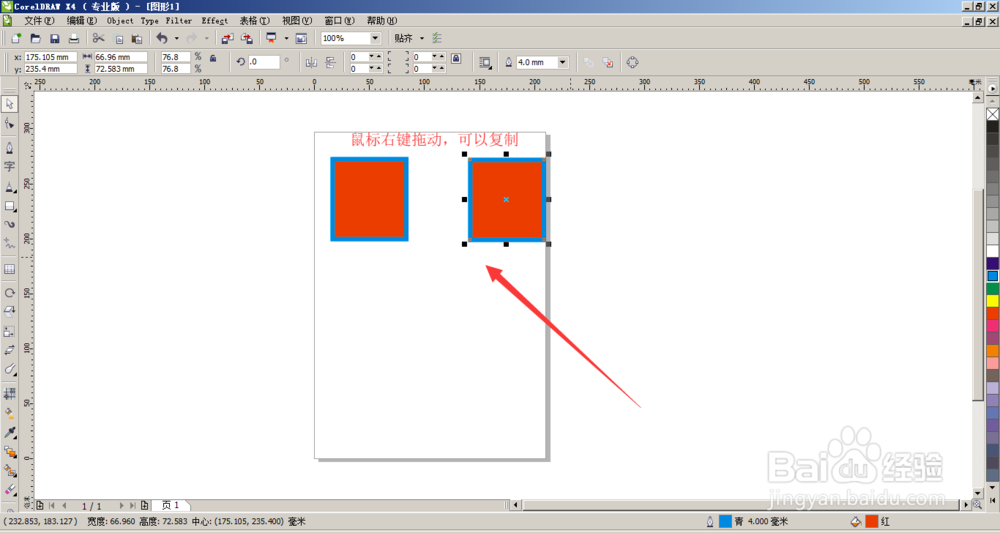Image resolution: width=1000 pixels, height=533 pixels.
Task: Select the 页 1 page tab
Action: [171, 505]
